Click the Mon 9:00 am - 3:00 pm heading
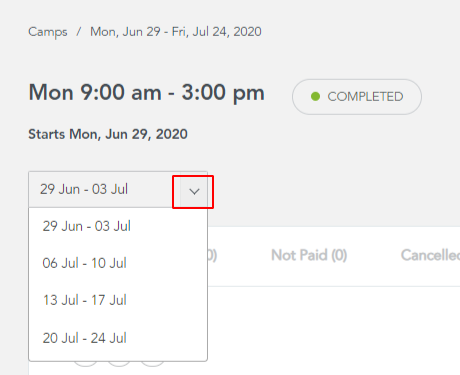This screenshot has height=375, width=460. (147, 93)
